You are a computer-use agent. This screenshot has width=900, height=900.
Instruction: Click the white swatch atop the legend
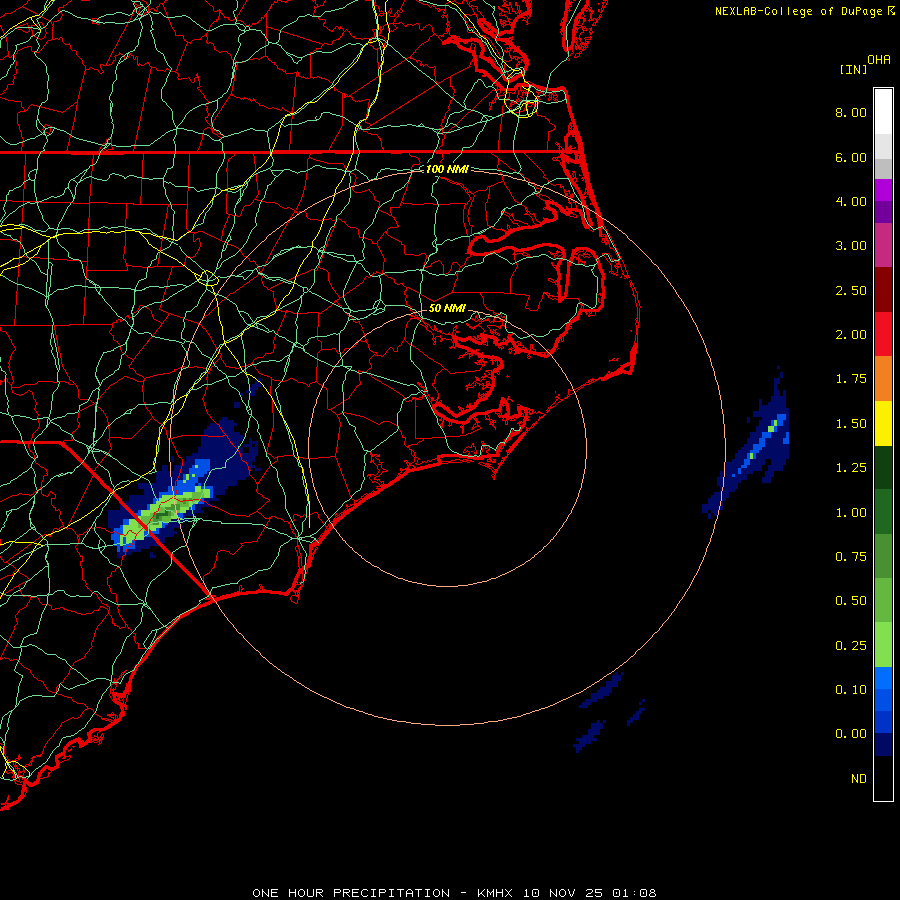[x=883, y=111]
